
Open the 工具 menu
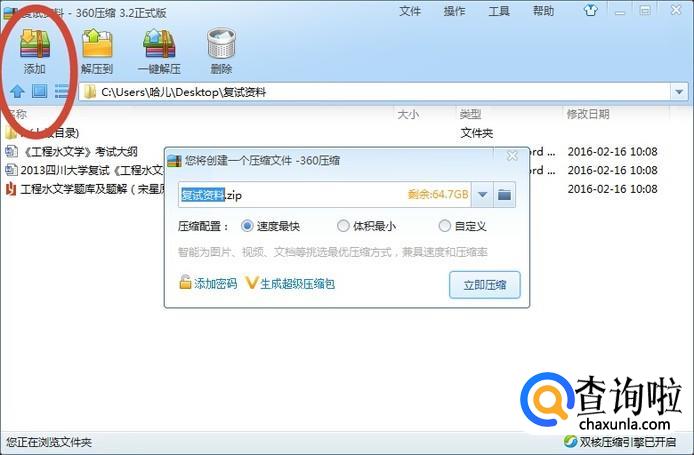499,11
